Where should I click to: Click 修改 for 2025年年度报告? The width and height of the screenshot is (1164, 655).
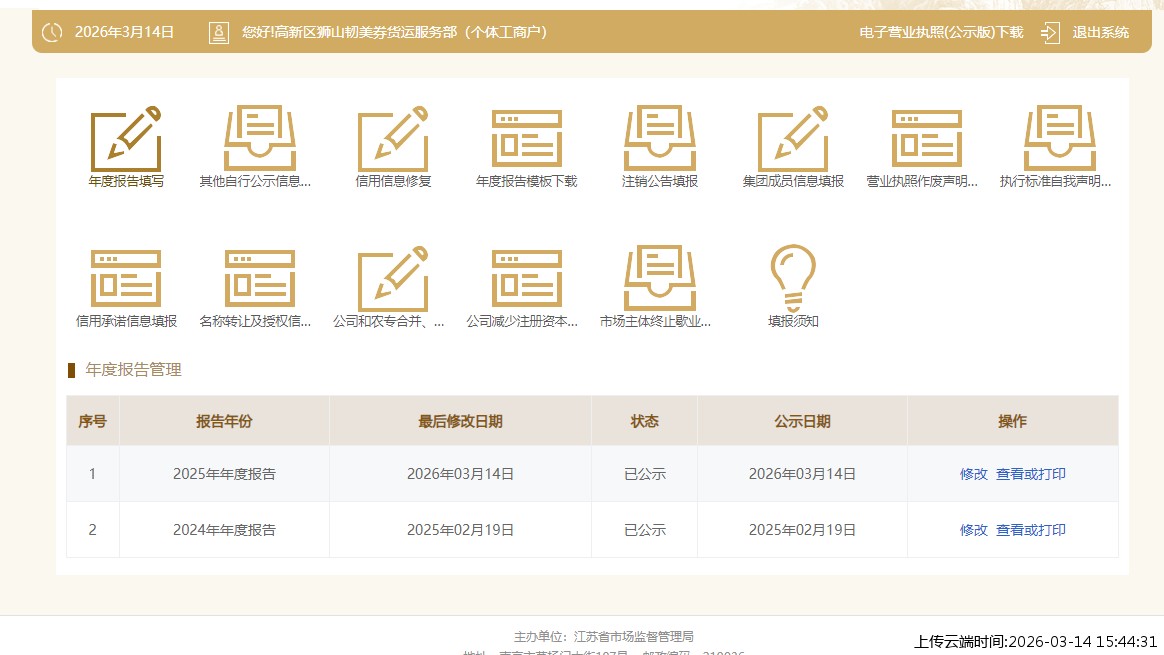(973, 474)
